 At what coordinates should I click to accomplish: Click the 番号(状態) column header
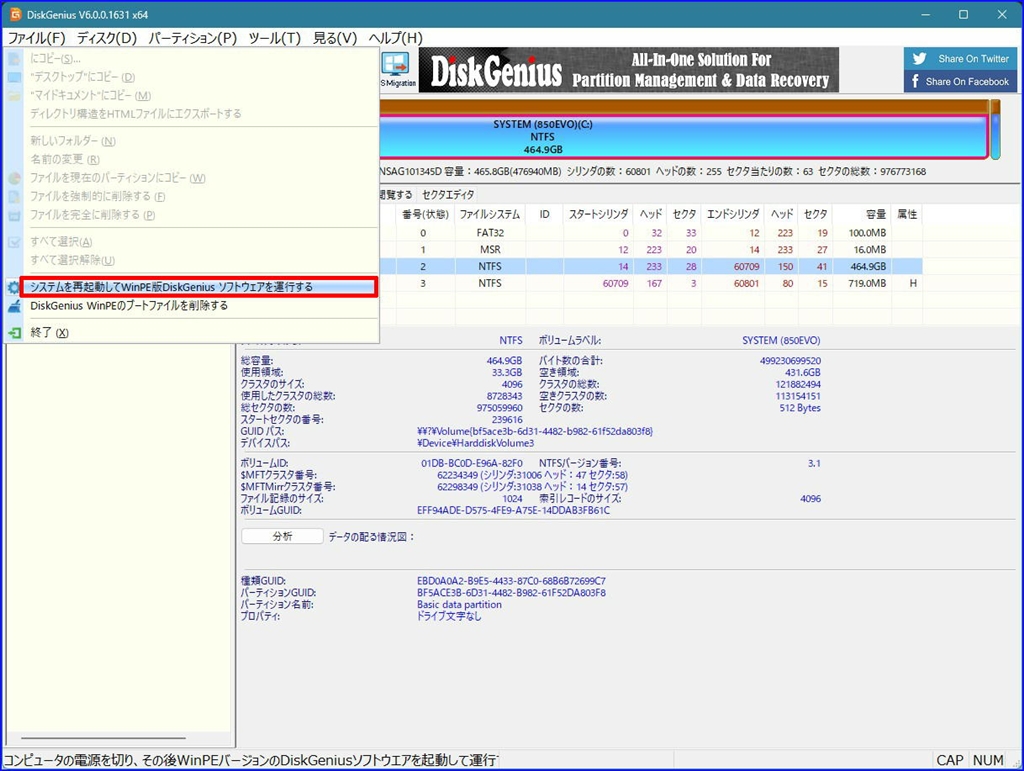[425, 214]
